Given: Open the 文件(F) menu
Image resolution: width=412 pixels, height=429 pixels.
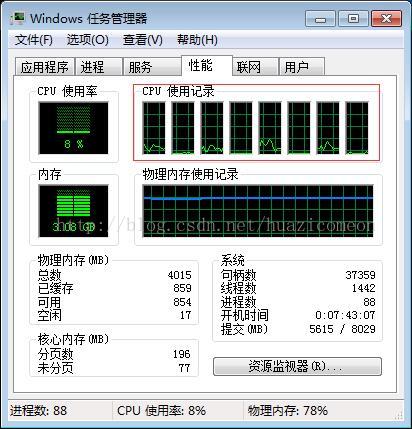Looking at the screenshot, I should 34,40.
